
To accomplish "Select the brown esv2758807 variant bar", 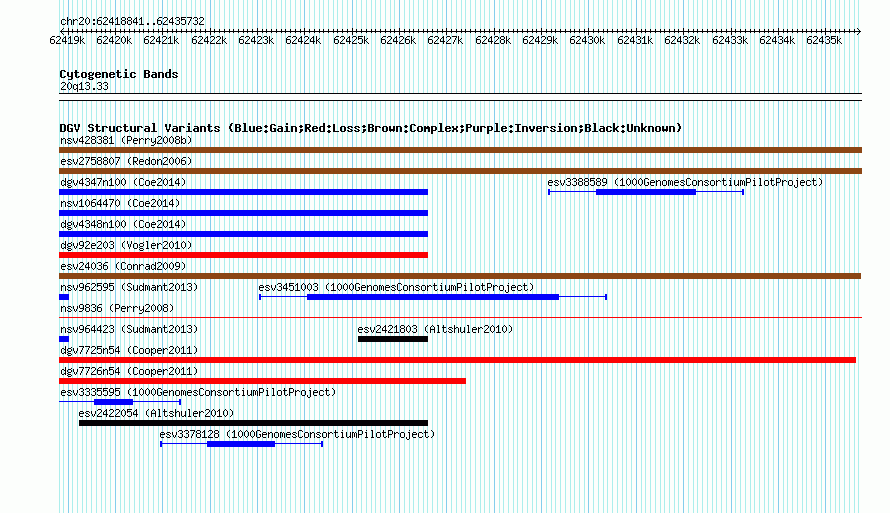I will click(460, 171).
